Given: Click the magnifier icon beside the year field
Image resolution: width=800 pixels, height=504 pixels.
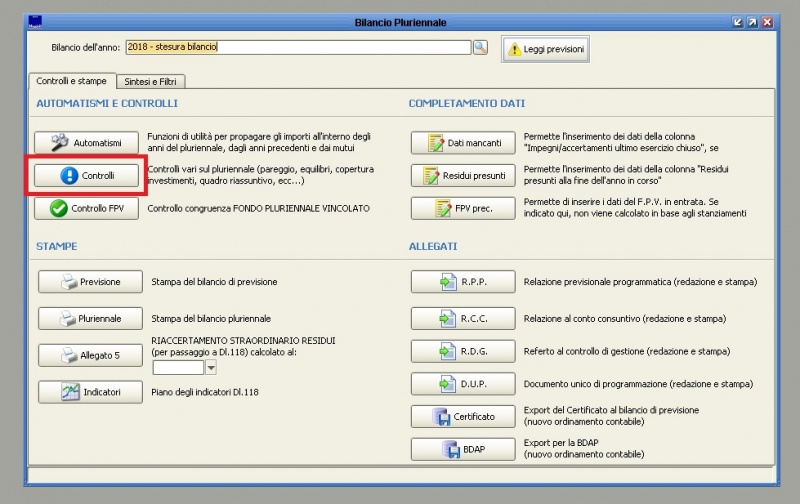Looking at the screenshot, I should pos(480,47).
